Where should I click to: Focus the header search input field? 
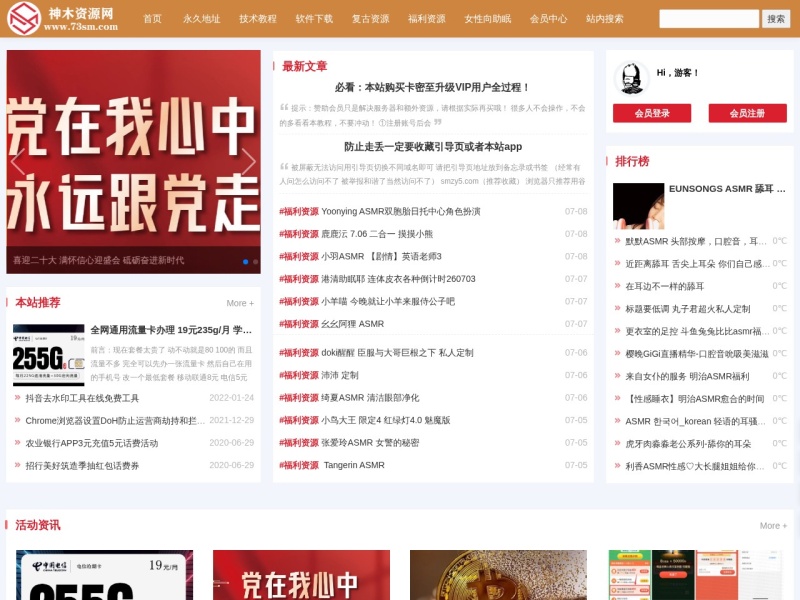709,19
